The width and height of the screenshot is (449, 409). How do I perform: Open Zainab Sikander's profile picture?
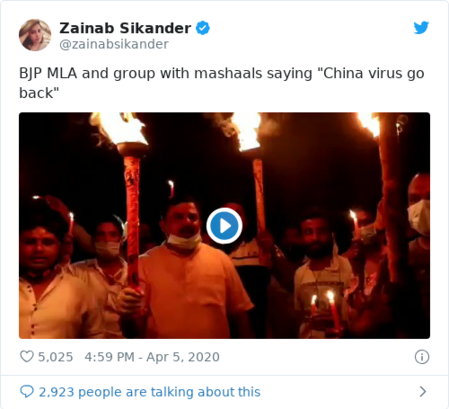click(x=35, y=35)
